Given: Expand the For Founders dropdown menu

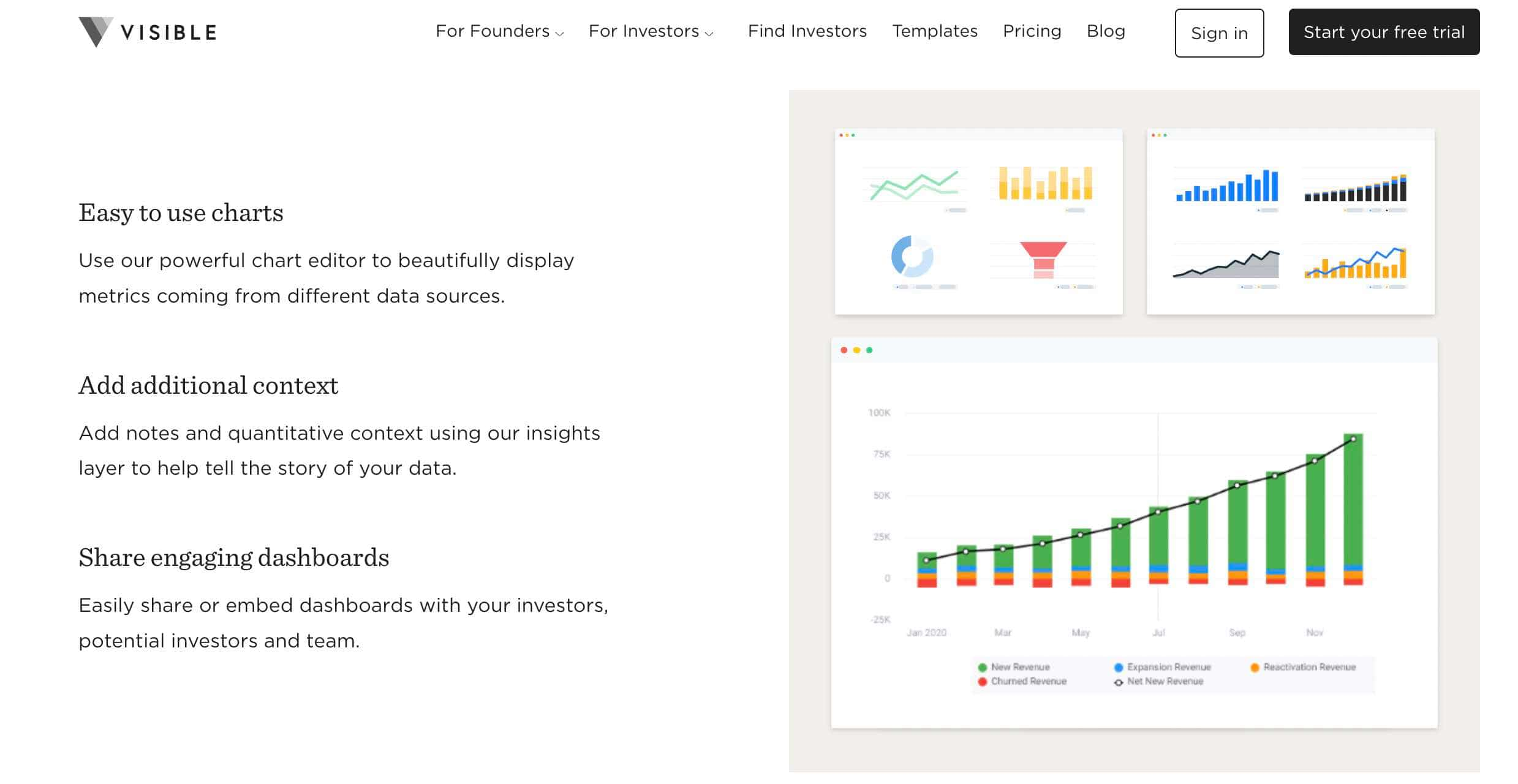Looking at the screenshot, I should coord(498,31).
